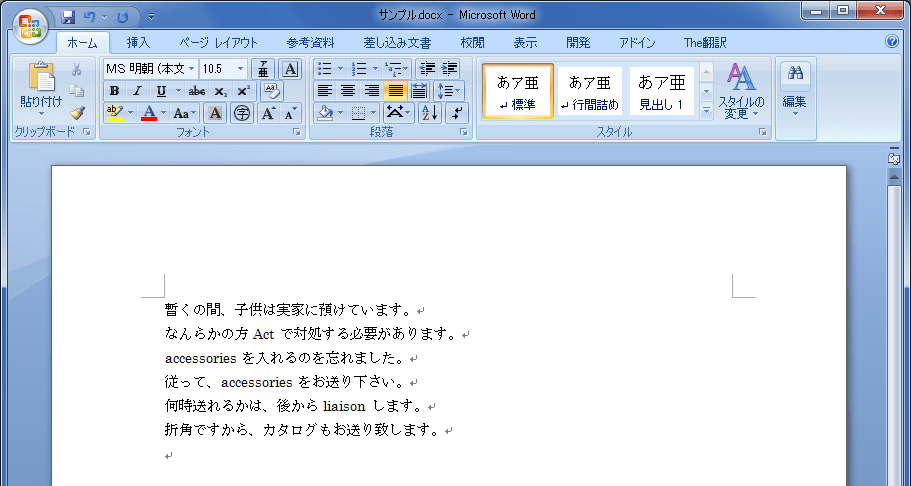Click the enclosed character (字) icon
The image size is (911, 486).
pyautogui.click(x=241, y=113)
